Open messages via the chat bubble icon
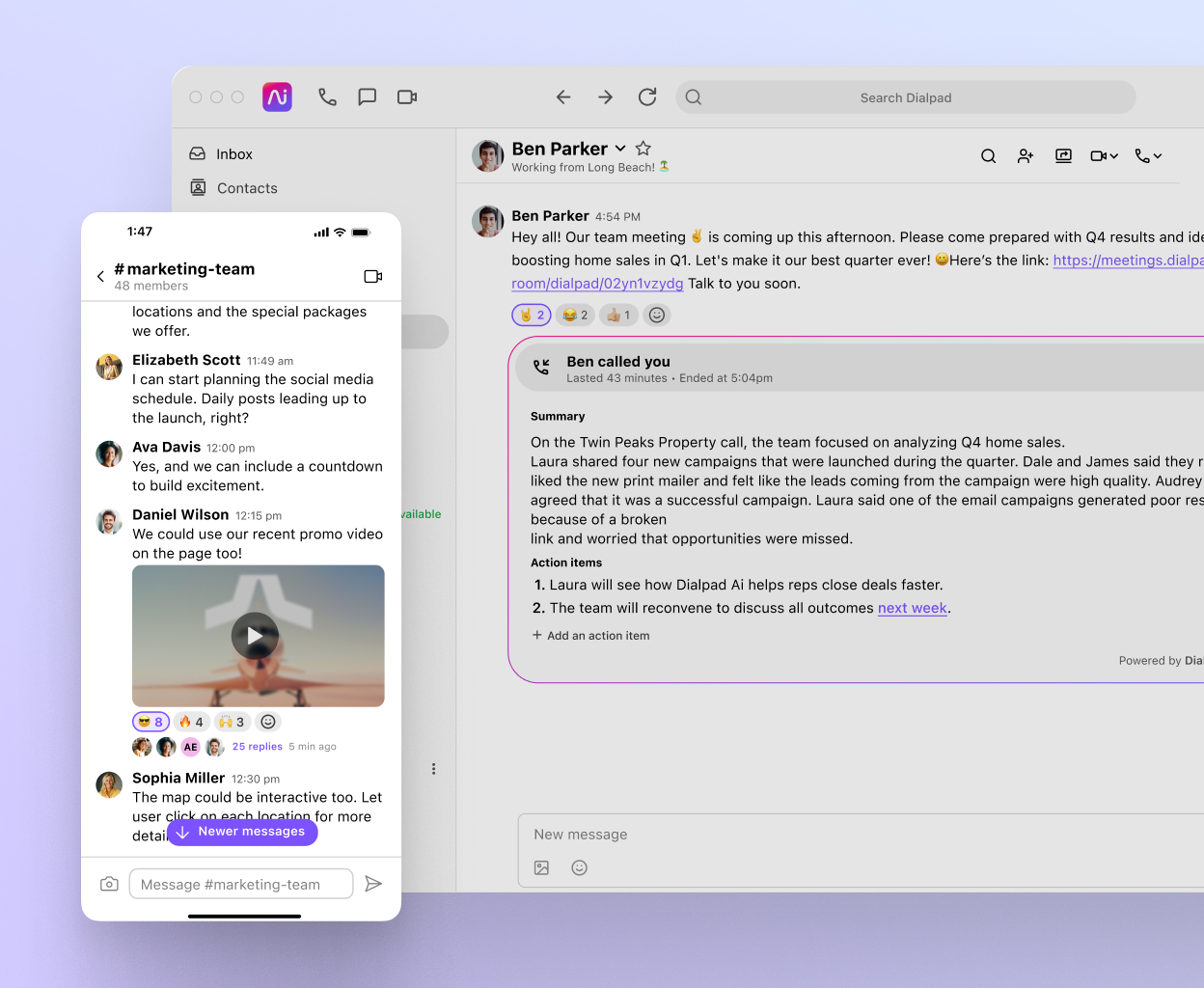The image size is (1204, 988). pos(367,96)
